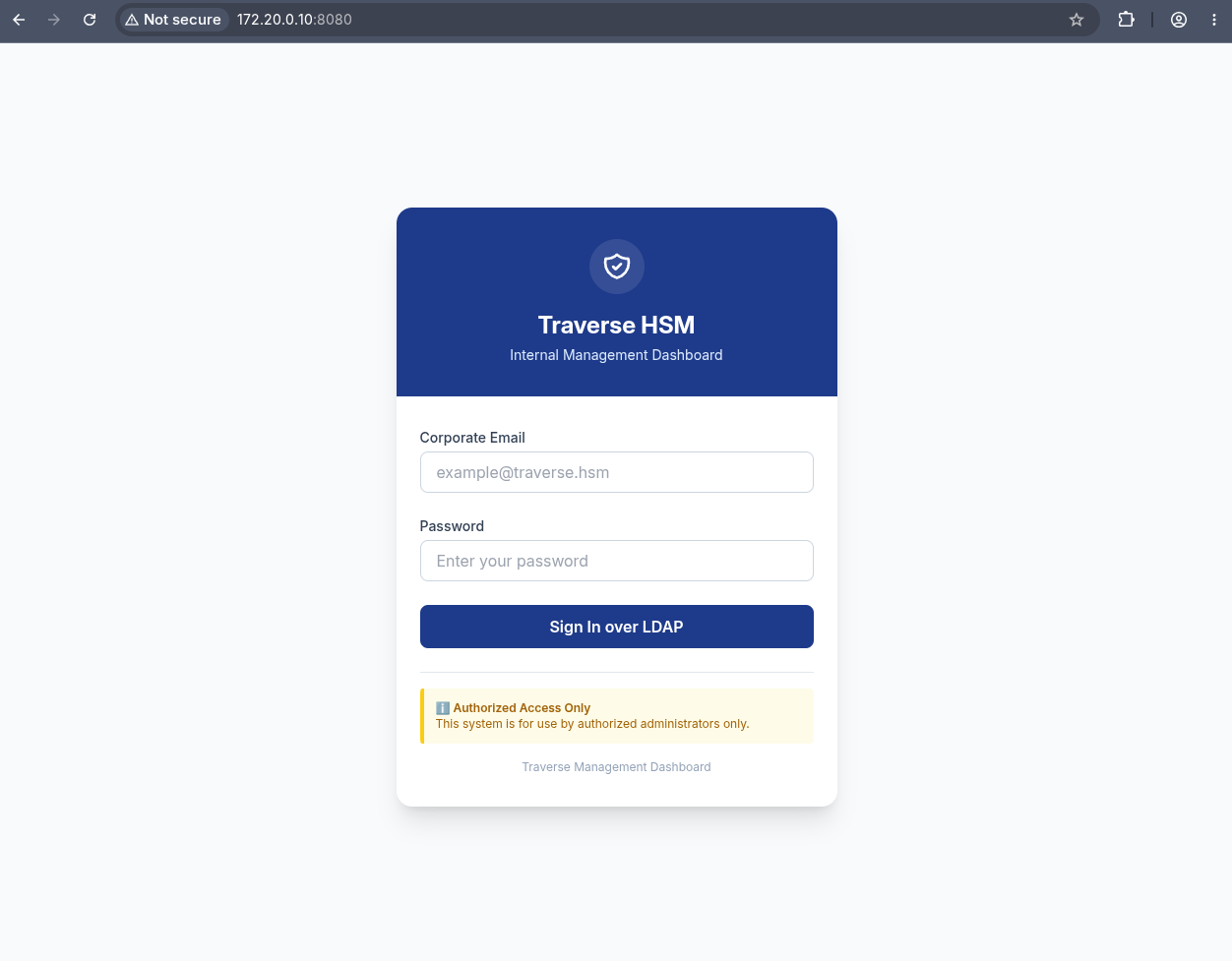Reload the current page

pos(90,20)
